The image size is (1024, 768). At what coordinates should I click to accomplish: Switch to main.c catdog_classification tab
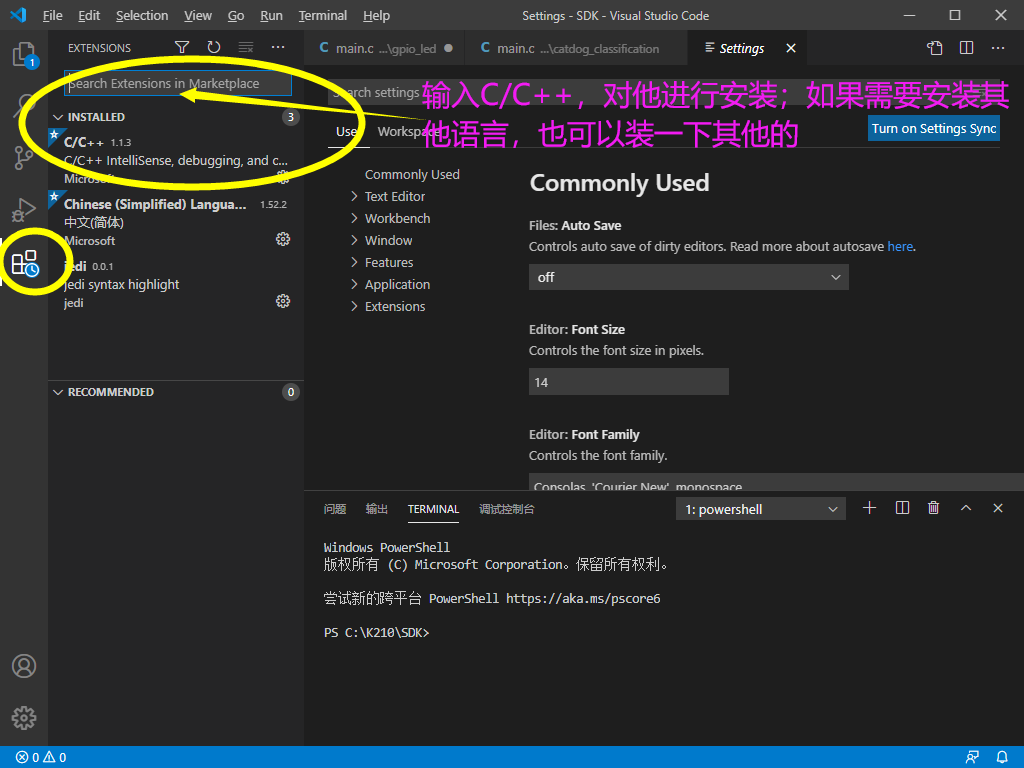point(576,48)
